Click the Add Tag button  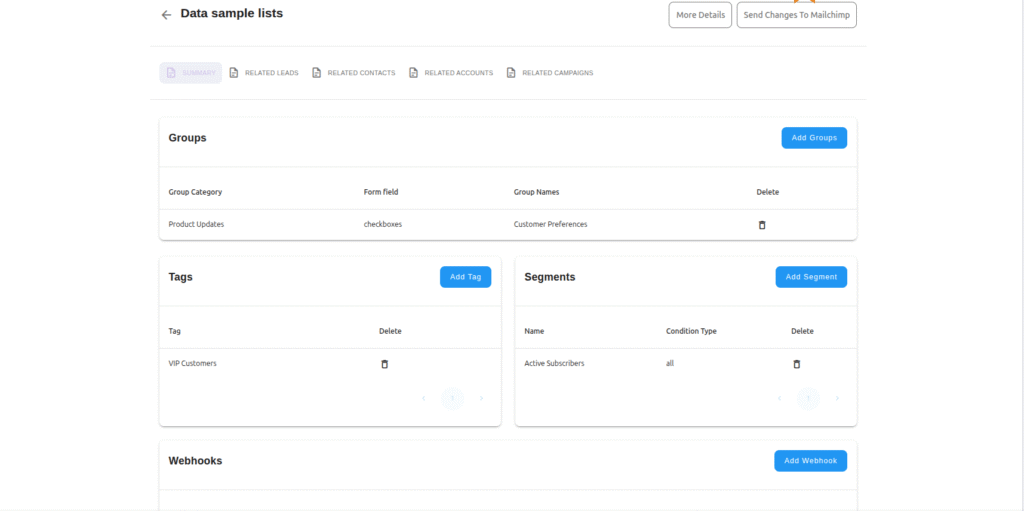point(466,277)
